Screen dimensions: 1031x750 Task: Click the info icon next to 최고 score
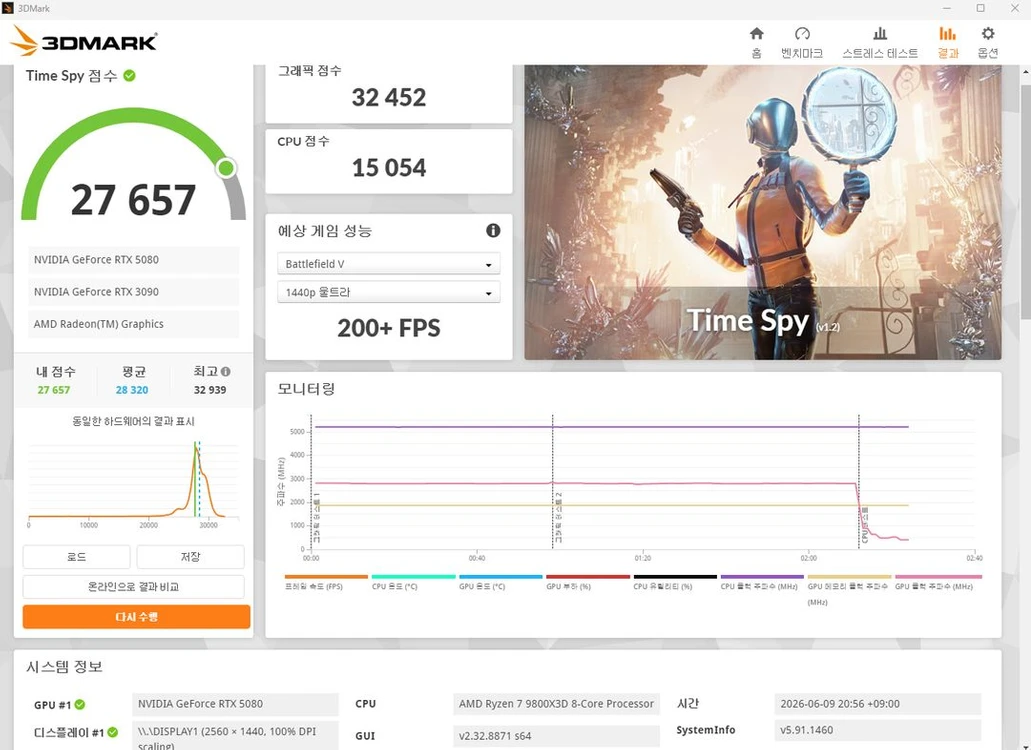tap(226, 371)
